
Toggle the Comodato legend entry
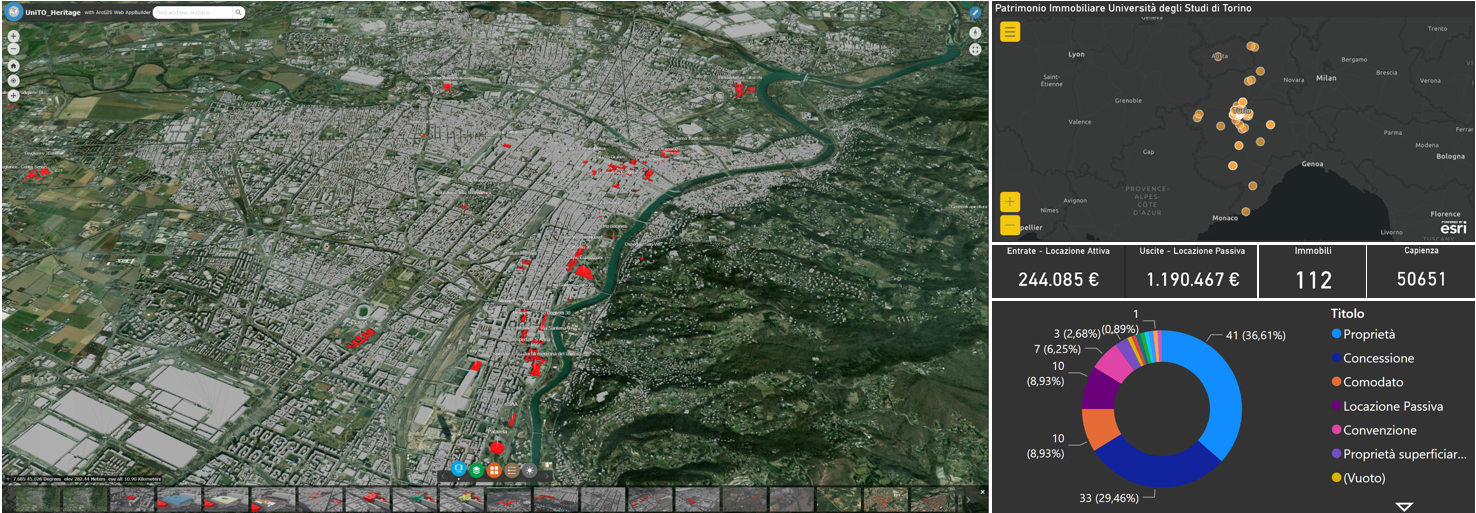click(1372, 383)
